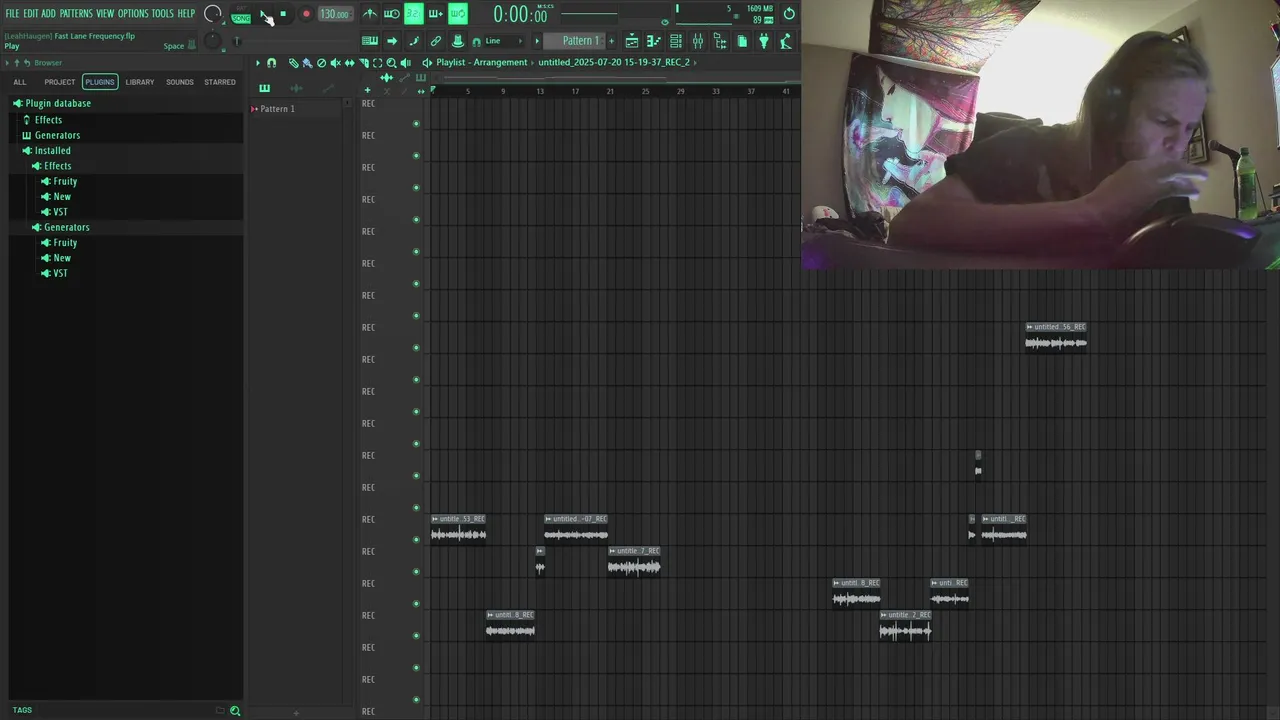
Task: Select the playlist Draw pencil tool
Action: [293, 62]
